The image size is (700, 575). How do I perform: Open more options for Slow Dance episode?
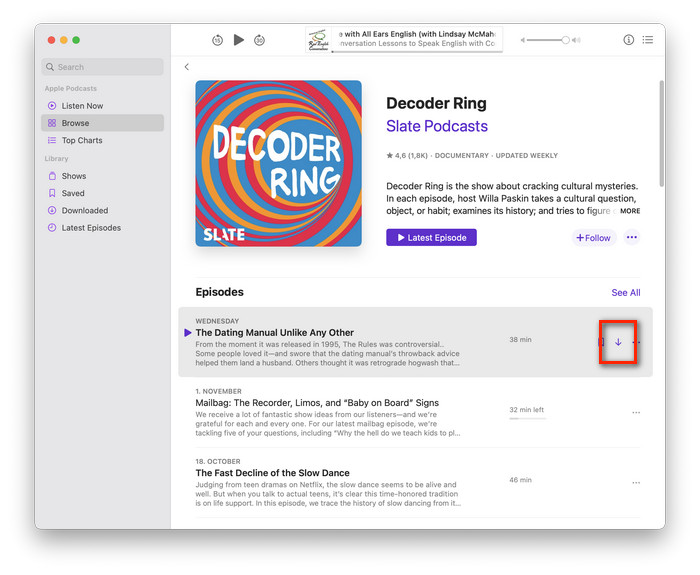(x=636, y=483)
